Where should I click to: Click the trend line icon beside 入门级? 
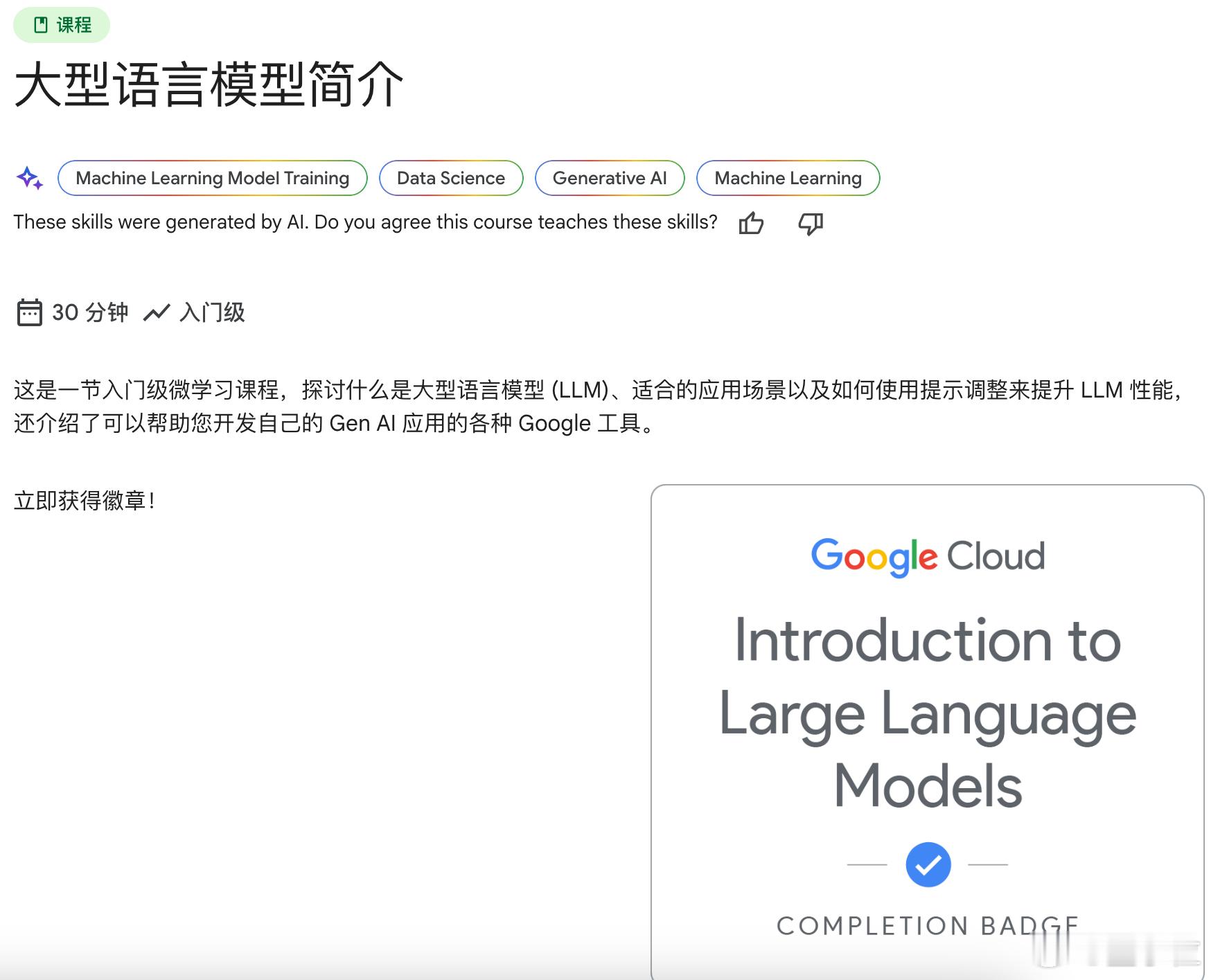157,313
